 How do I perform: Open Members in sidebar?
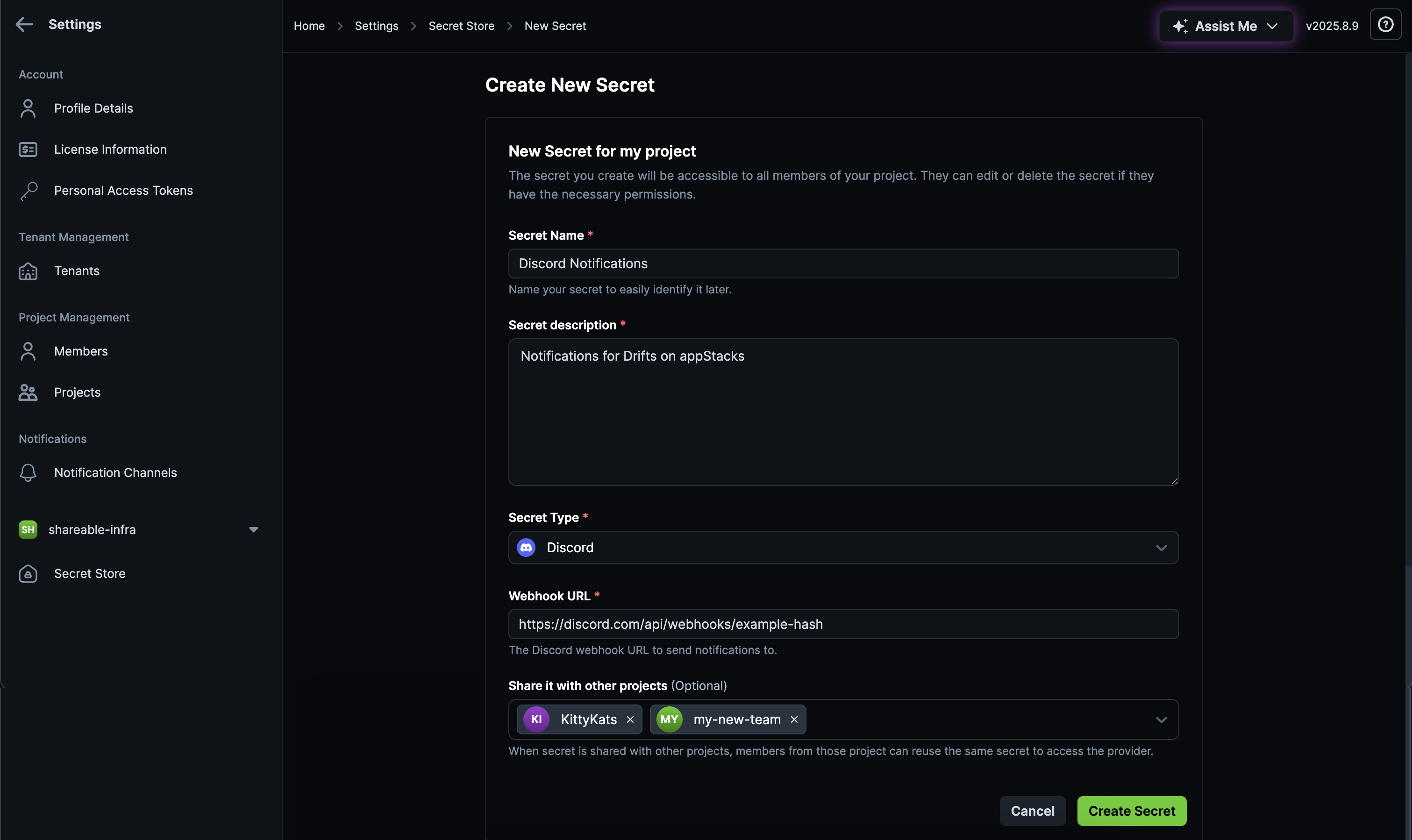pos(80,351)
